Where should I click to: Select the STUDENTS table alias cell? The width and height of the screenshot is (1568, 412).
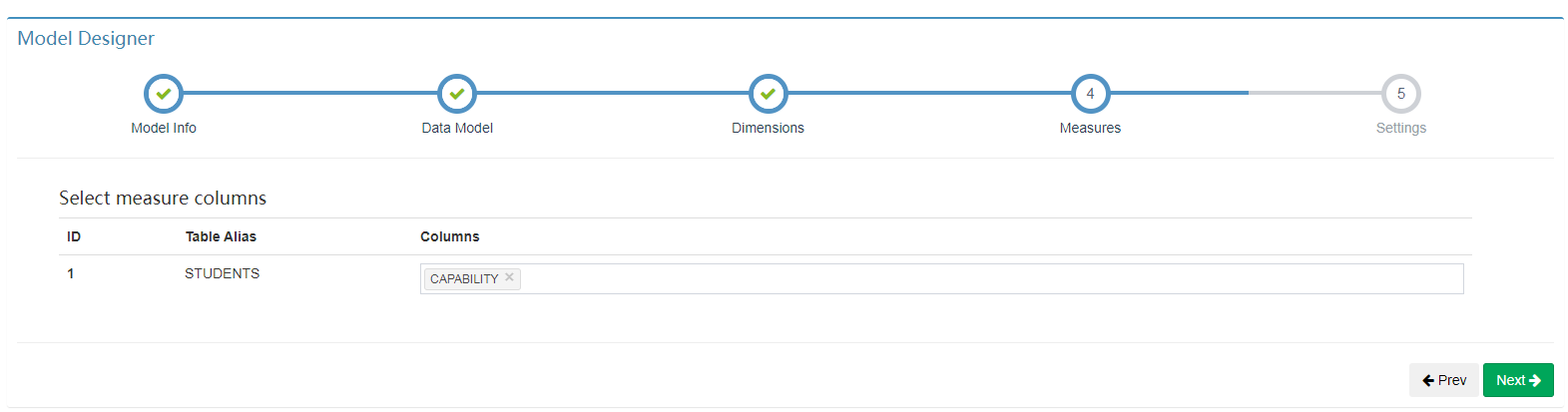point(222,273)
